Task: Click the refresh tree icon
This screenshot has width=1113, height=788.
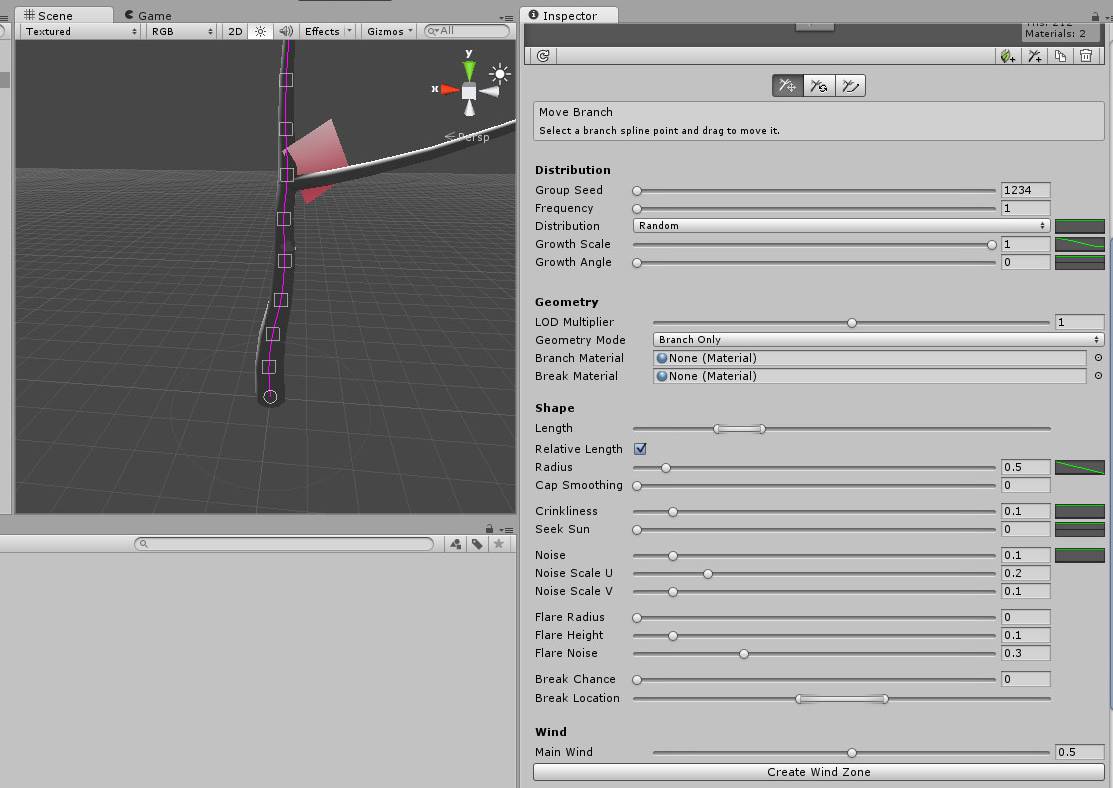Action: pyautogui.click(x=543, y=56)
